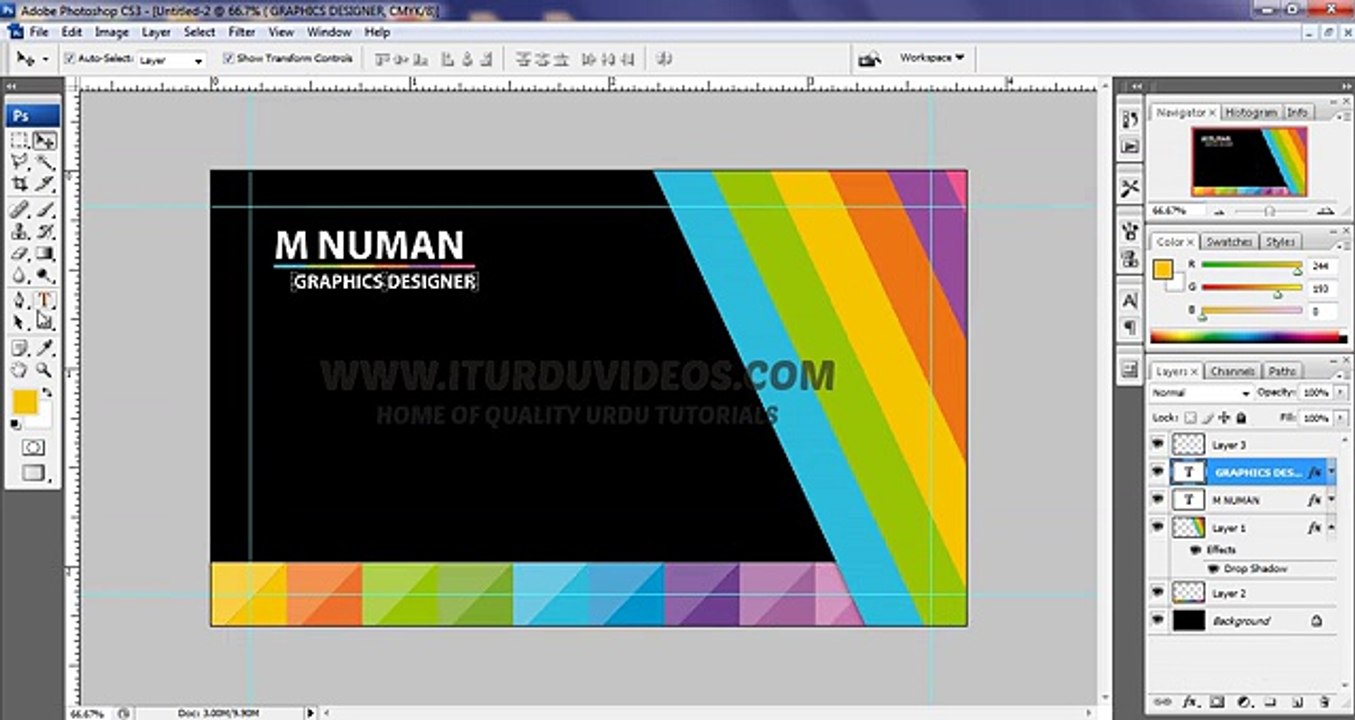Hide the GRAPHICS DESIGNER text layer
This screenshot has height=720, width=1355.
coord(1159,472)
